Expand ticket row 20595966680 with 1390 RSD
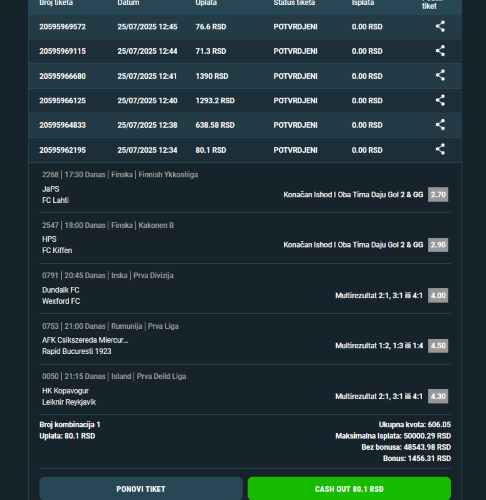This screenshot has width=486, height=500. pyautogui.click(x=245, y=76)
